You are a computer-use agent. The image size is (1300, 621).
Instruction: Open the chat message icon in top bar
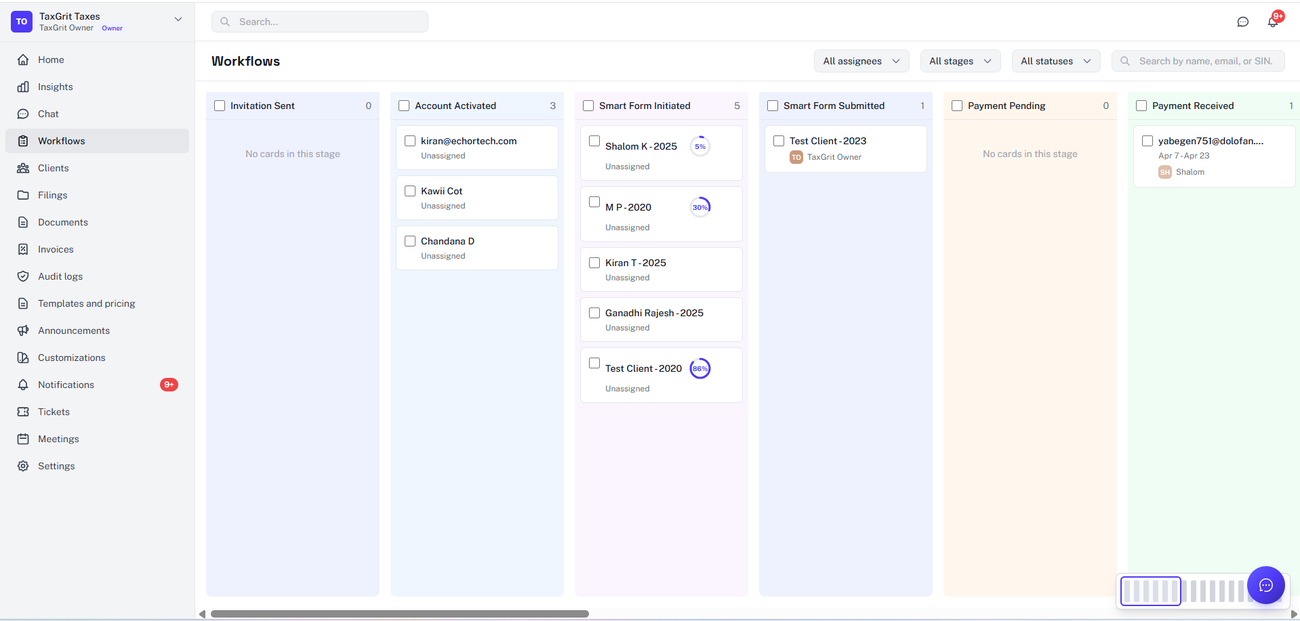[x=1243, y=21]
